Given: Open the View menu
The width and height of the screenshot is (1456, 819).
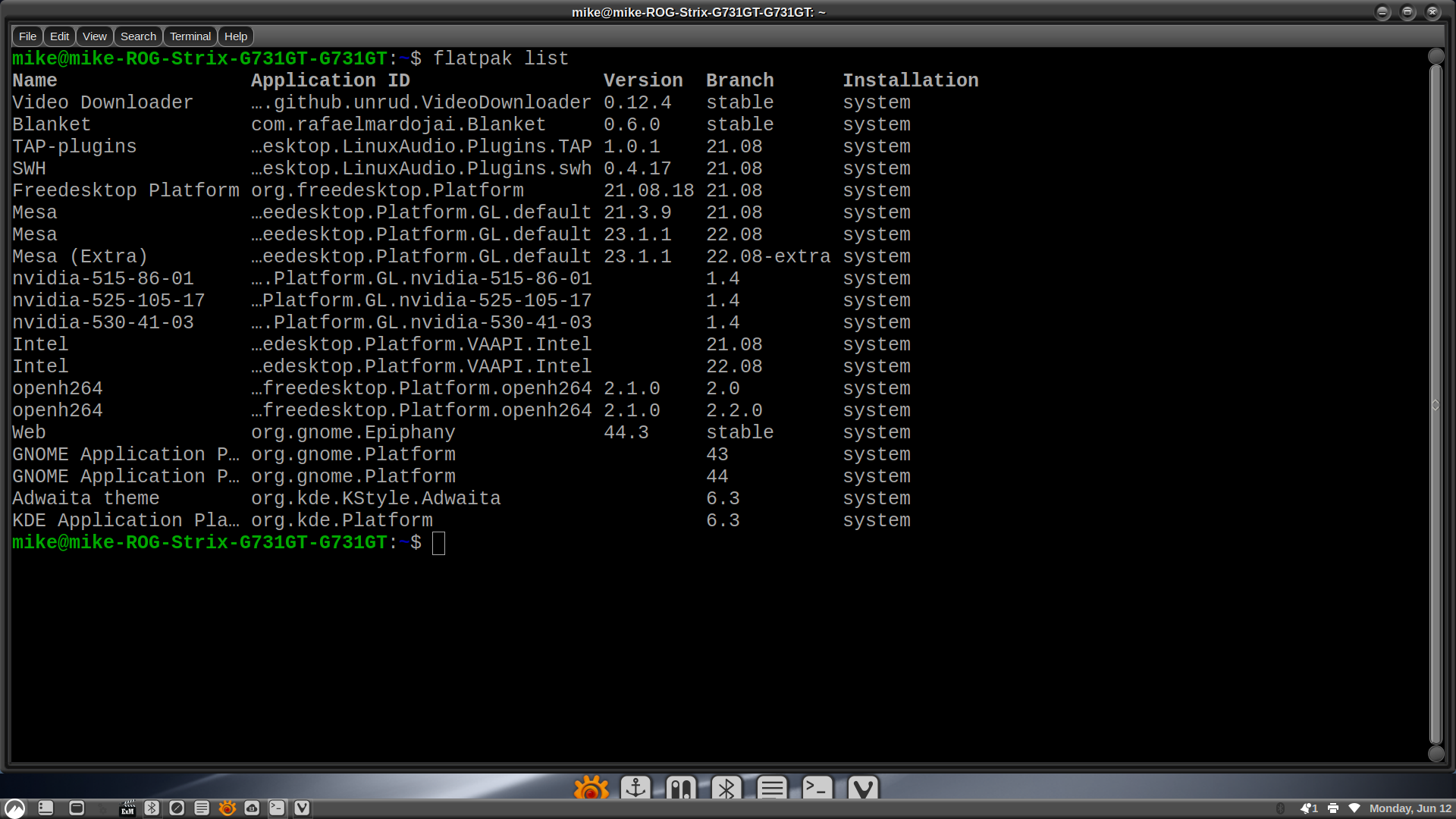Looking at the screenshot, I should (x=94, y=36).
